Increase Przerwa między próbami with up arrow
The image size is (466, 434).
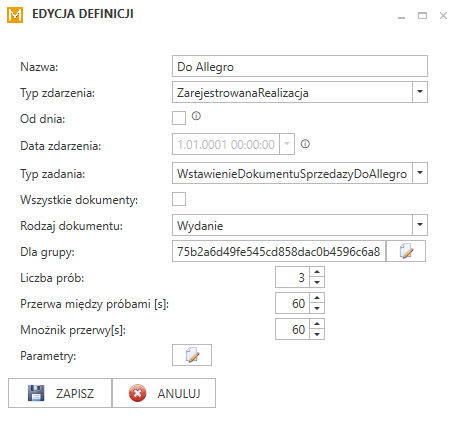click(317, 298)
